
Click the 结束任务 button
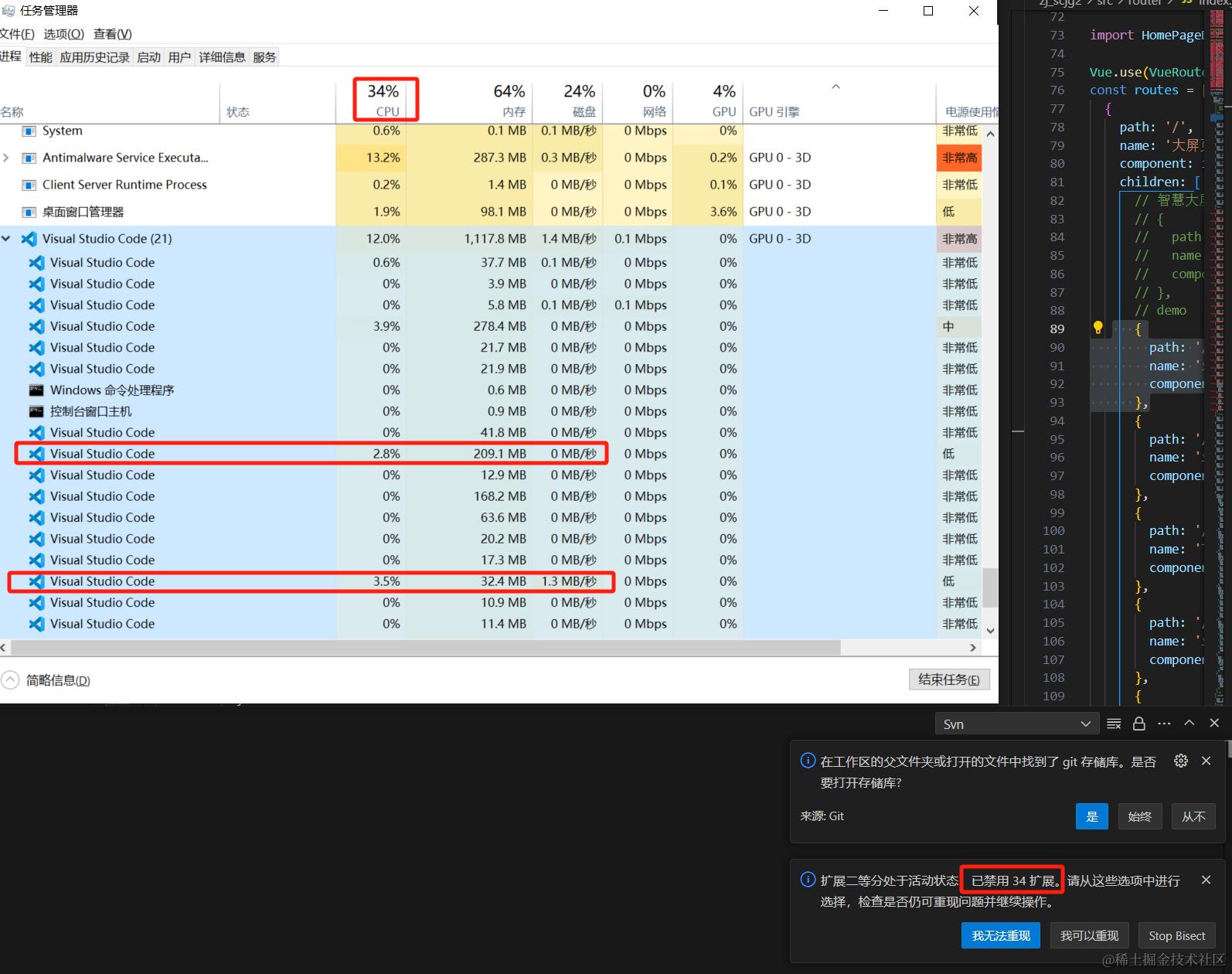(949, 679)
